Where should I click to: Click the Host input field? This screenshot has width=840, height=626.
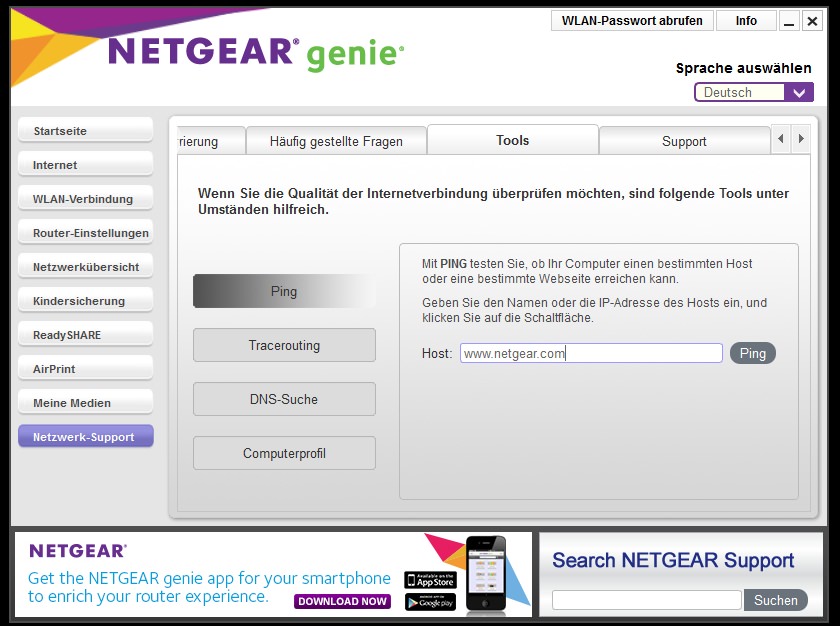[x=591, y=353]
